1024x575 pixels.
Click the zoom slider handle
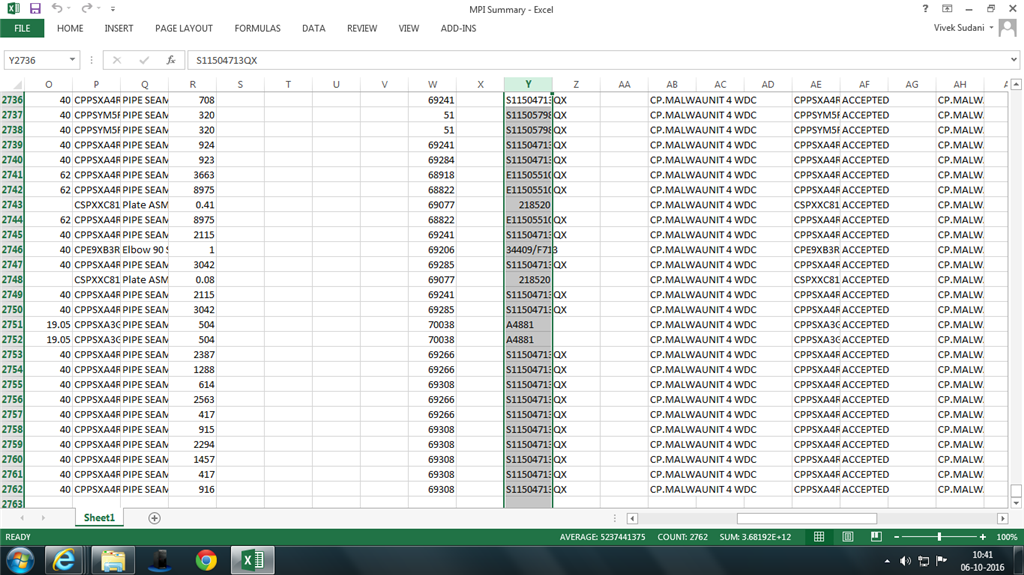(x=939, y=537)
